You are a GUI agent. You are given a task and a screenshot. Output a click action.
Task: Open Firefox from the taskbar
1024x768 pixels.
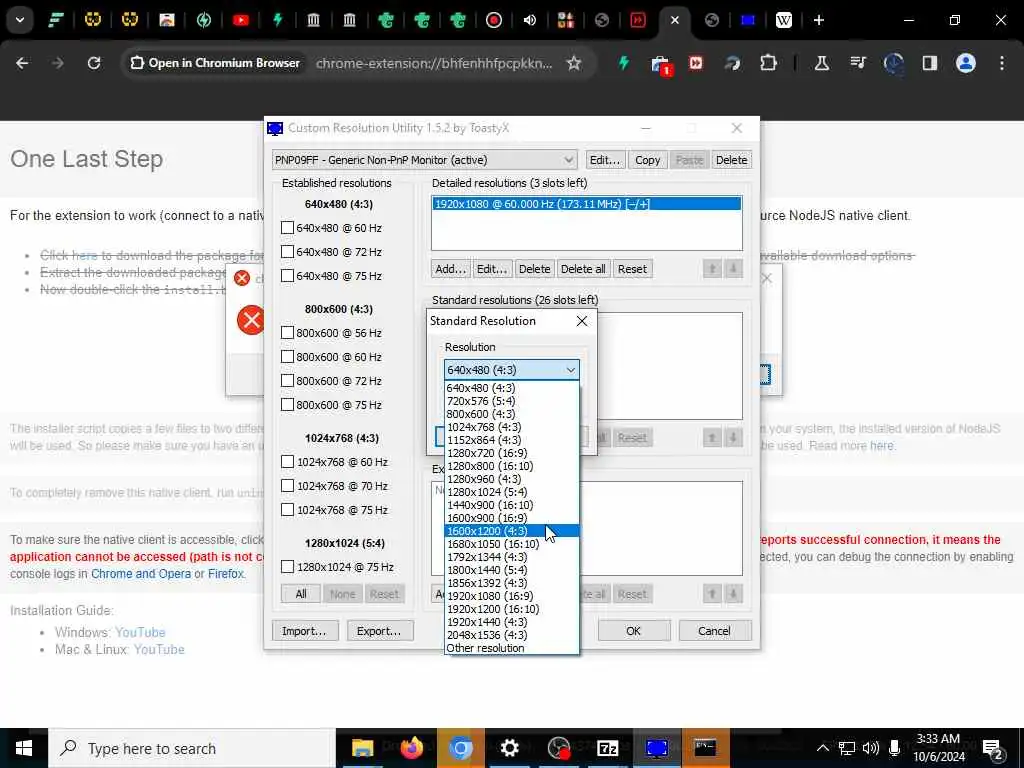(411, 748)
